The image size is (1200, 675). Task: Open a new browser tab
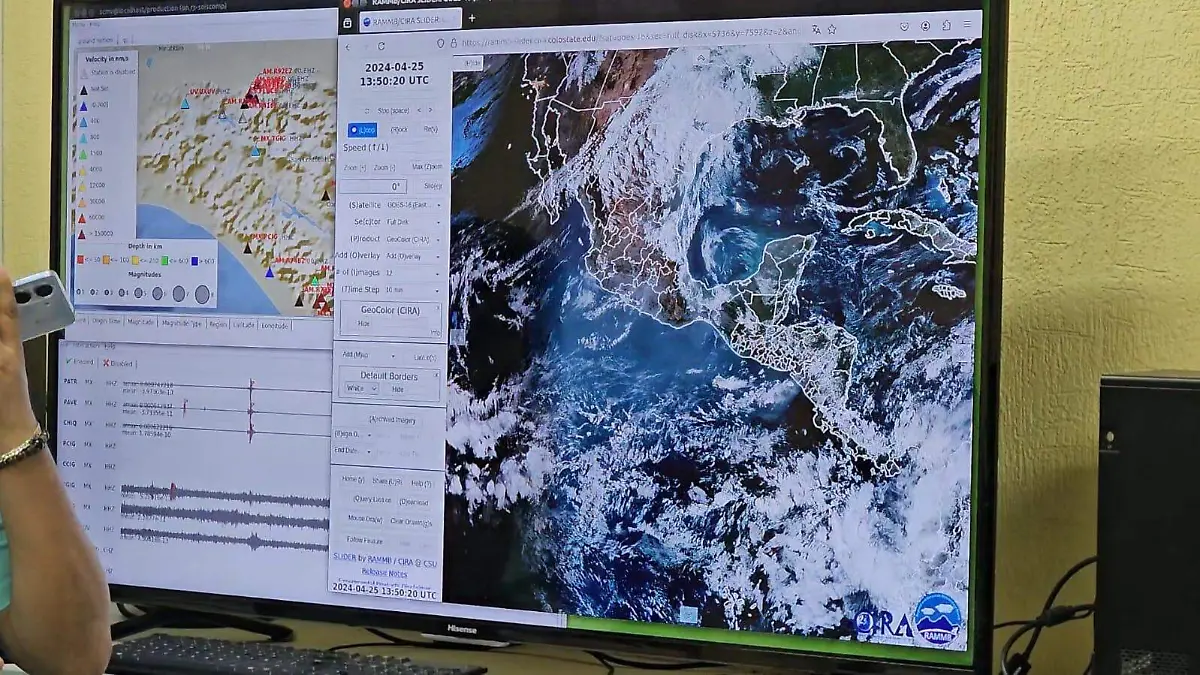tap(472, 18)
